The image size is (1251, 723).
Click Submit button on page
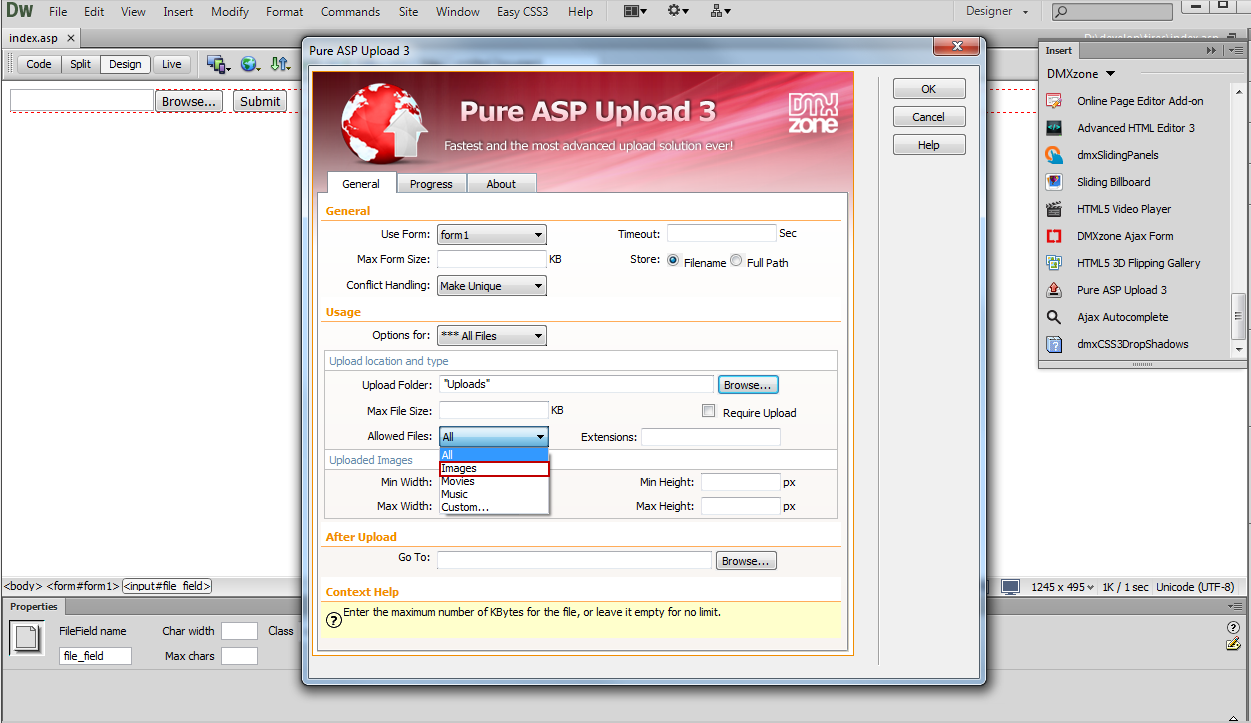[x=260, y=101]
